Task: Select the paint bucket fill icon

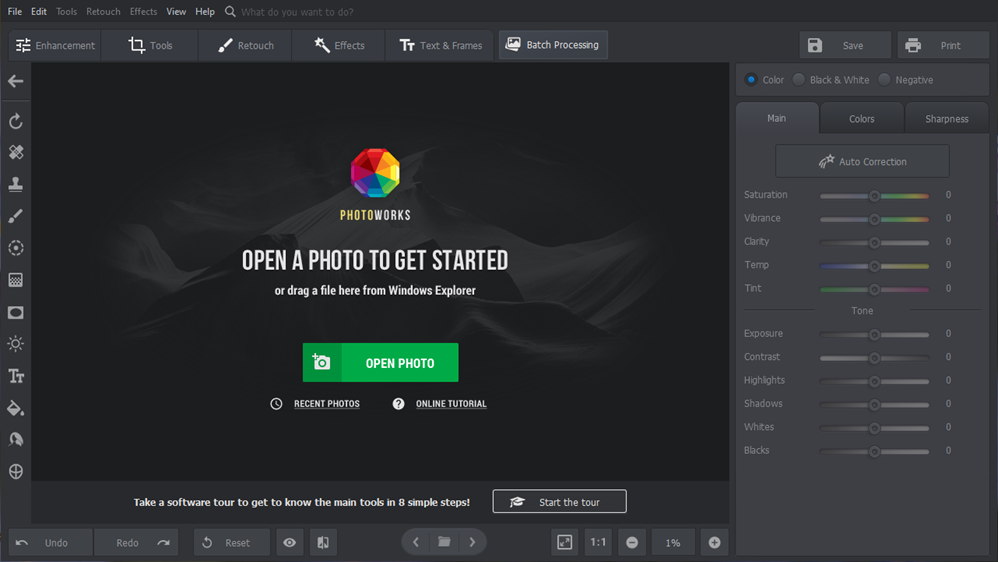Action: [x=16, y=408]
